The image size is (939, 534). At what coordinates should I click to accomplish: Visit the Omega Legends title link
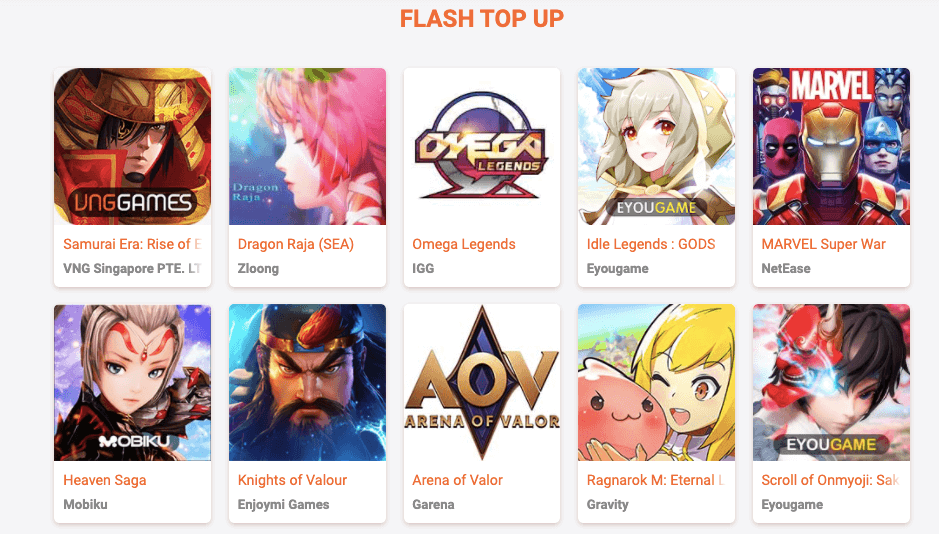coord(464,244)
